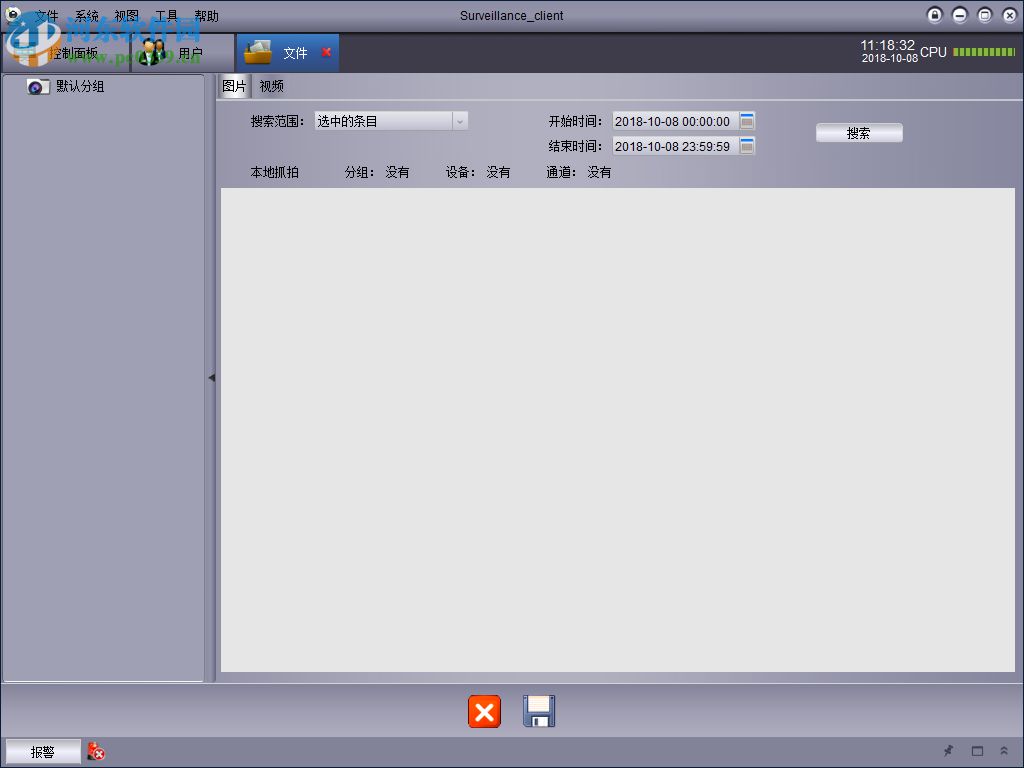Click the floppy disk save icon
Viewport: 1024px width, 768px height.
[539, 711]
